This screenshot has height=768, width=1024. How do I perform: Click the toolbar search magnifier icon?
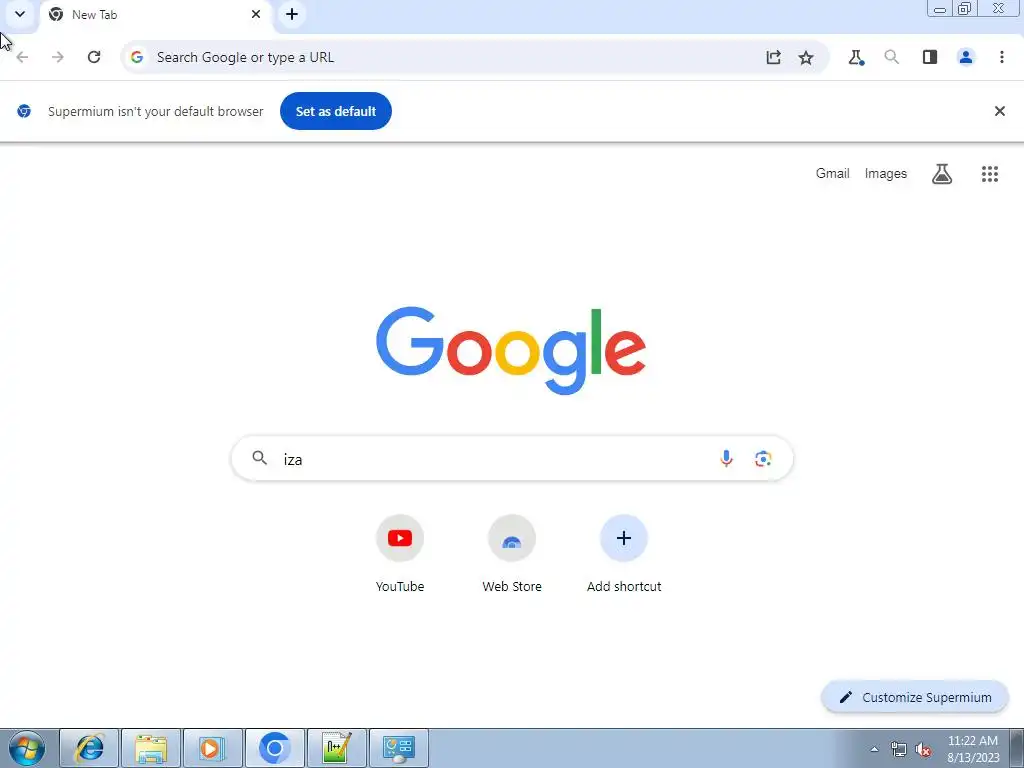click(x=891, y=57)
